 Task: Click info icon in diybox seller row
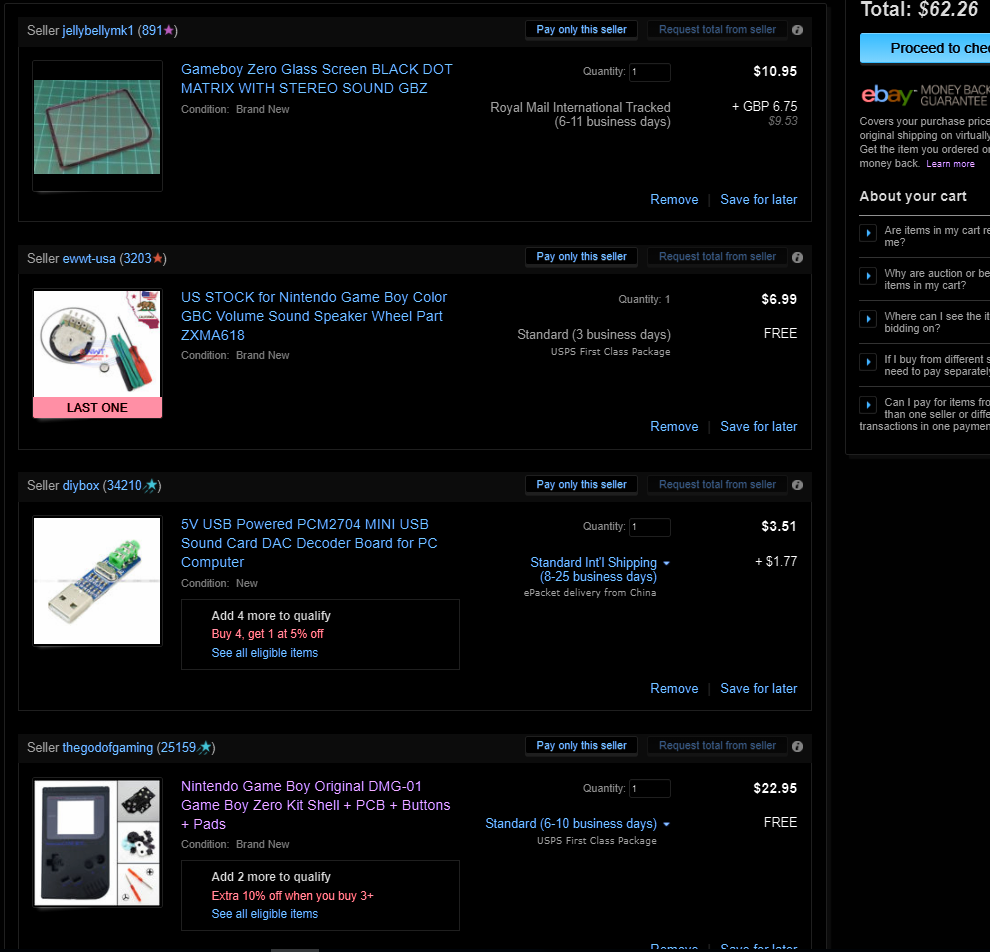tap(797, 485)
